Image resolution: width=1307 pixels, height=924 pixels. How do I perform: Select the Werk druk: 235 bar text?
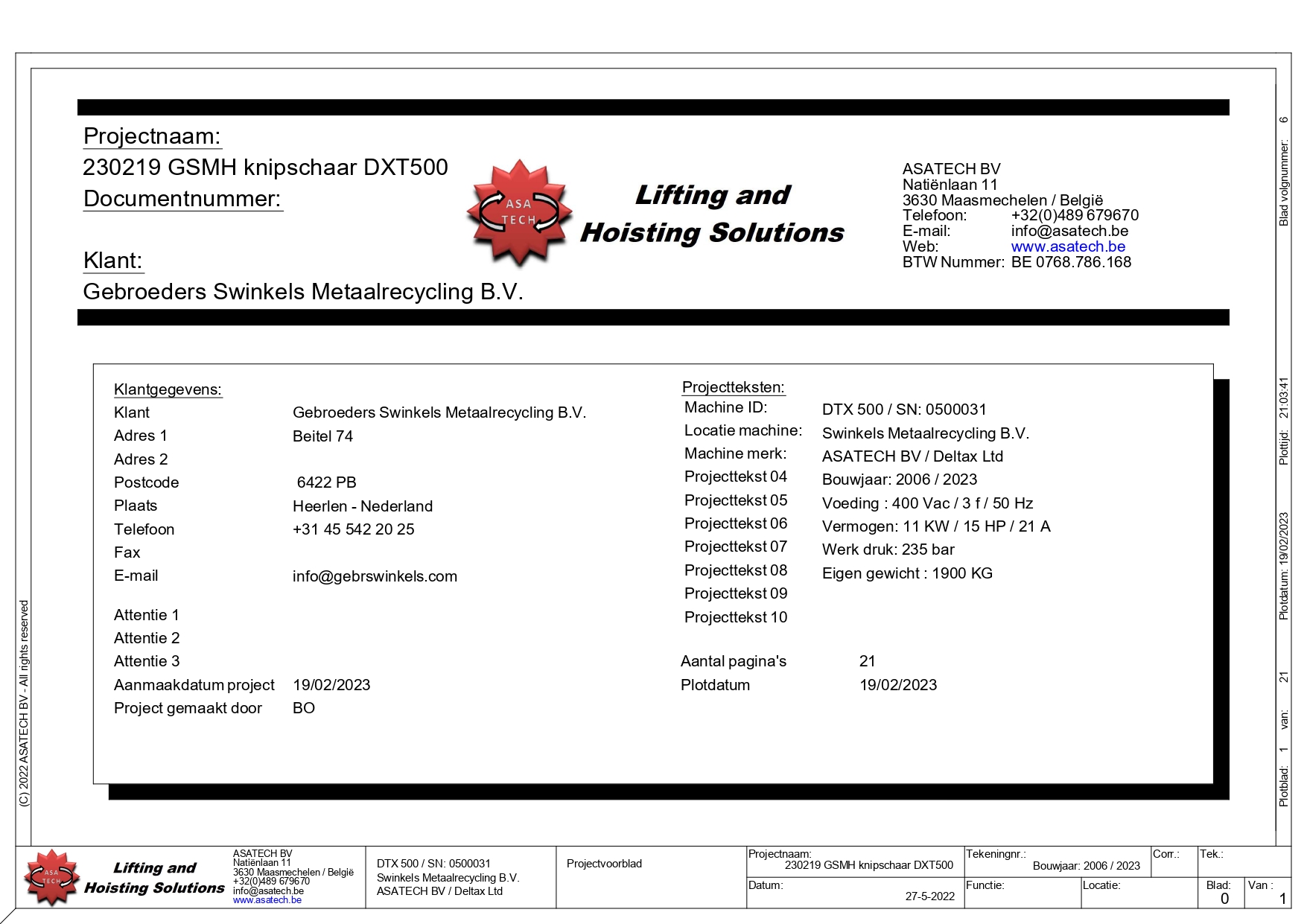tap(888, 549)
